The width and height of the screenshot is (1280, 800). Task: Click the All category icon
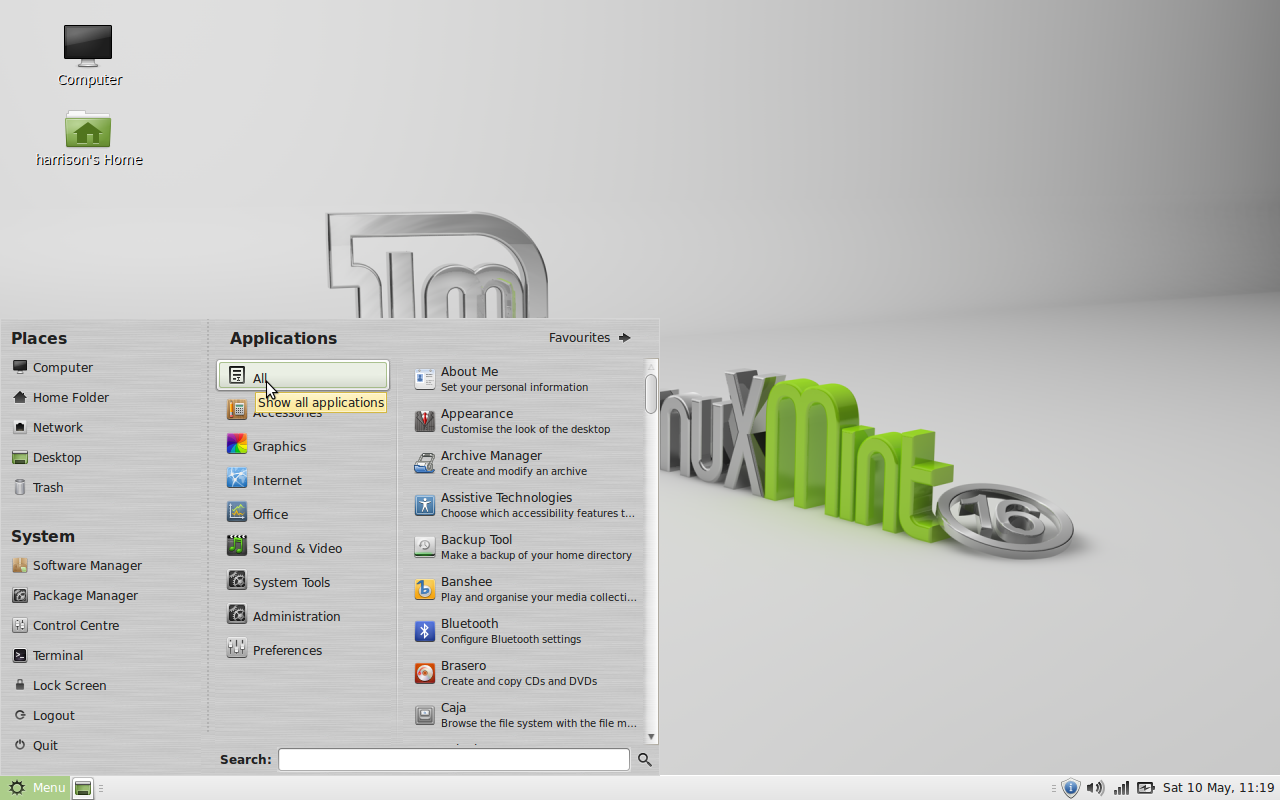[x=237, y=376]
